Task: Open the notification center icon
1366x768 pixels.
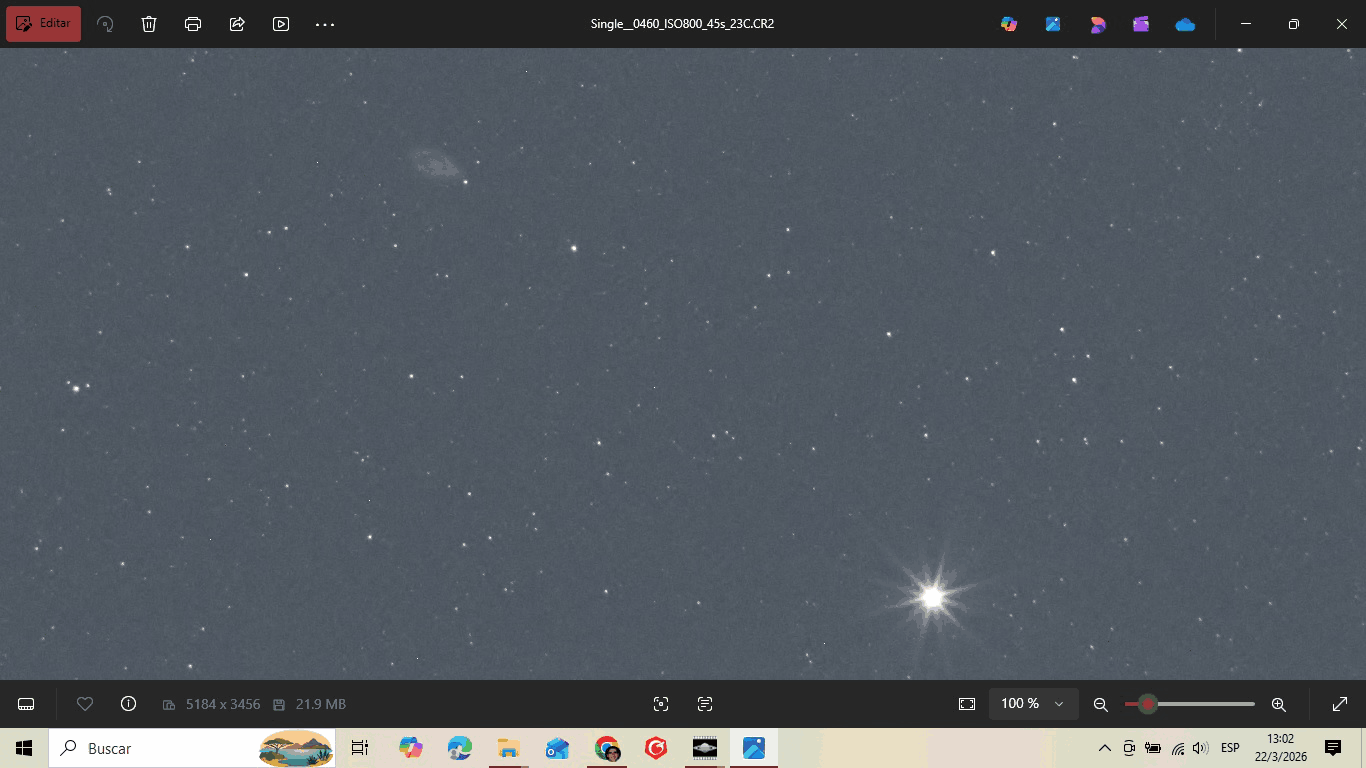Action: pyautogui.click(x=1333, y=748)
